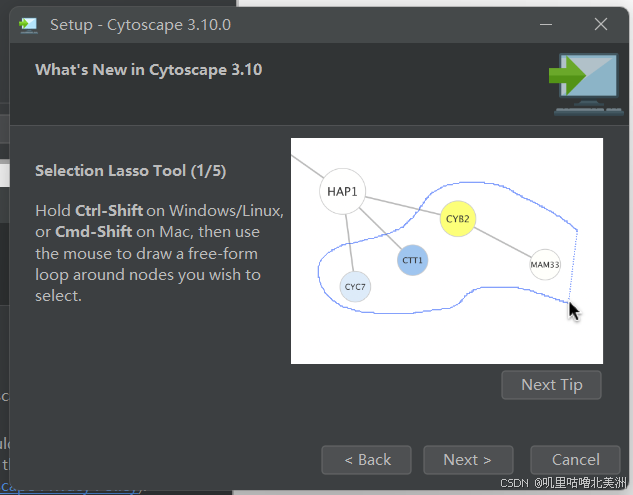The image size is (633, 495).
Task: Click "What's New in Cytoscape 3.10" title
Action: point(149,70)
